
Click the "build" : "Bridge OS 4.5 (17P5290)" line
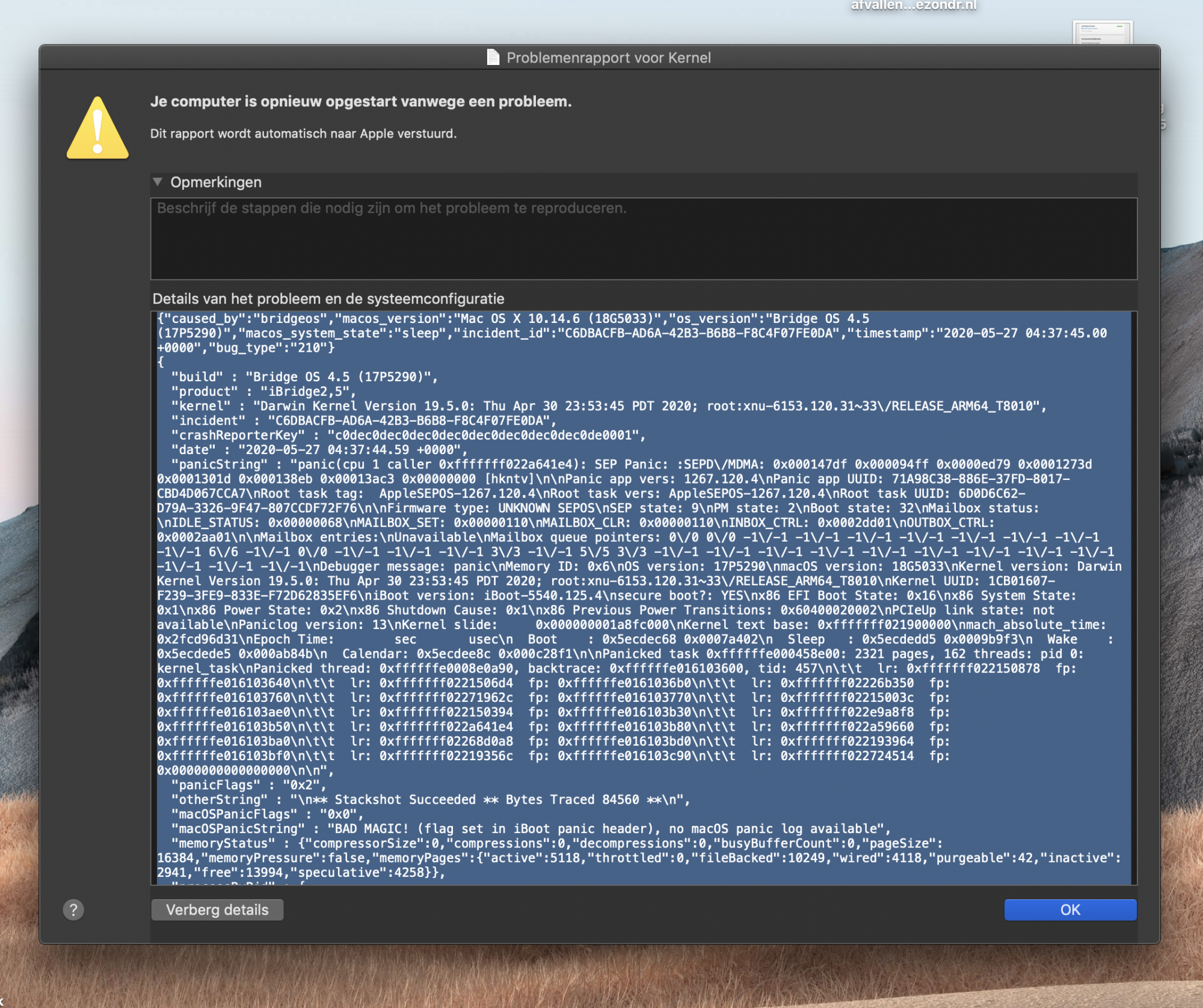[x=304, y=377]
